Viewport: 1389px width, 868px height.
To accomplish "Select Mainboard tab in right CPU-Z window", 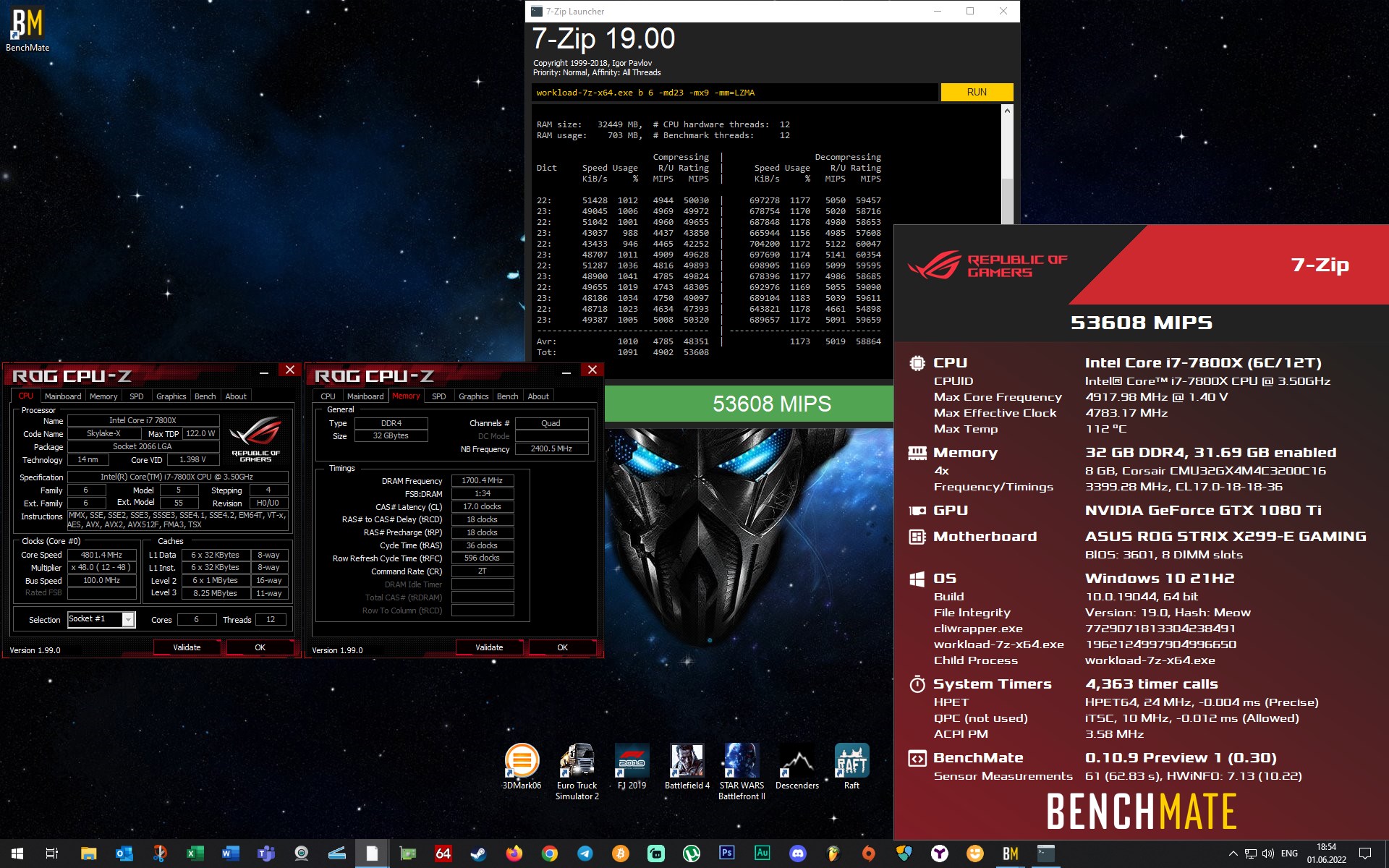I will click(365, 396).
